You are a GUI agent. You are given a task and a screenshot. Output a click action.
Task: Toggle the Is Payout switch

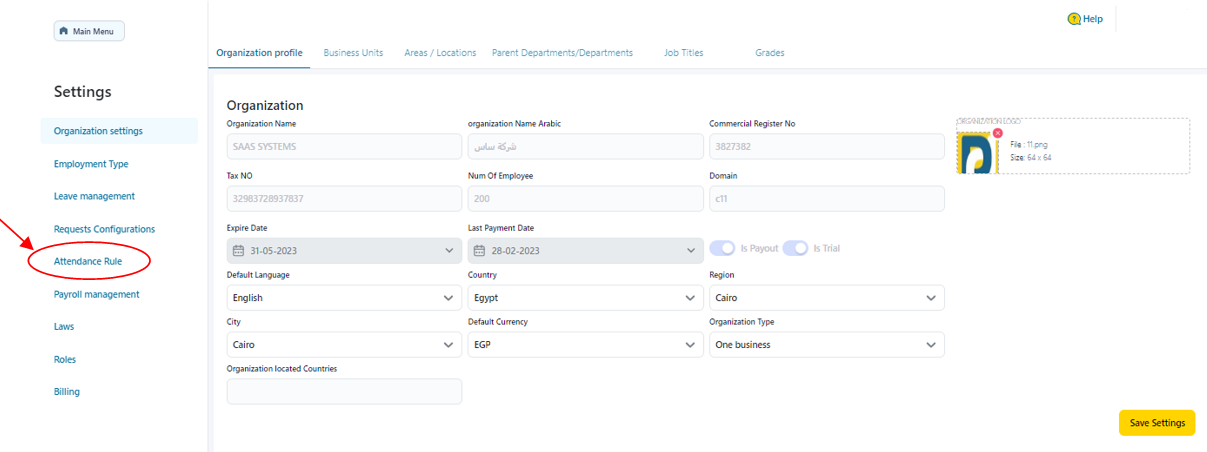[723, 248]
